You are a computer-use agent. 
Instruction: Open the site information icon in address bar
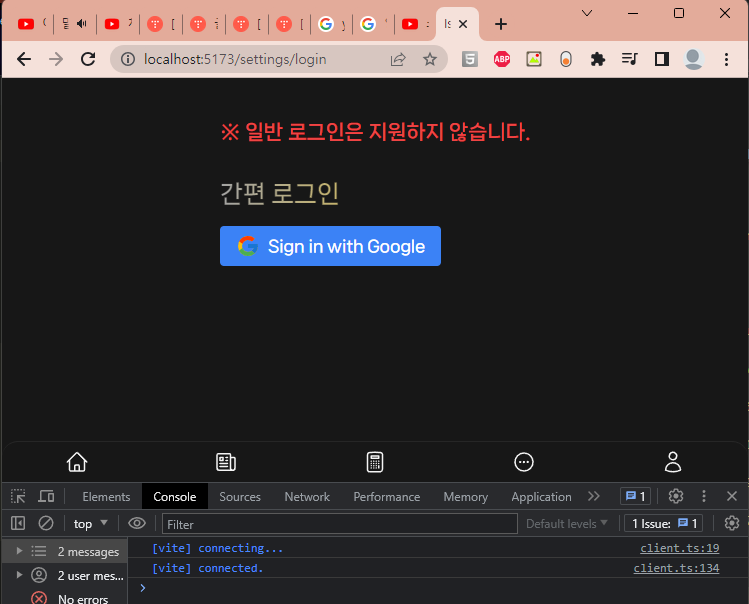coord(128,59)
